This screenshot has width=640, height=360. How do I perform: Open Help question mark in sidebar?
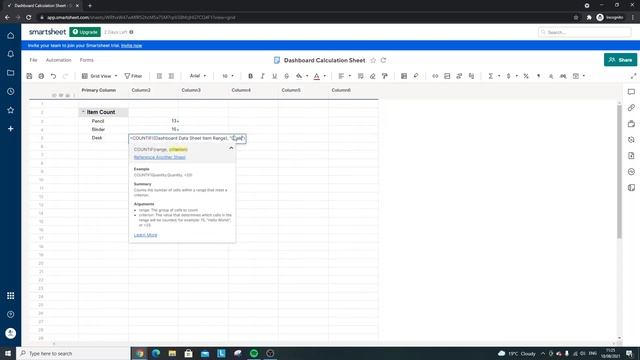(x=11, y=314)
